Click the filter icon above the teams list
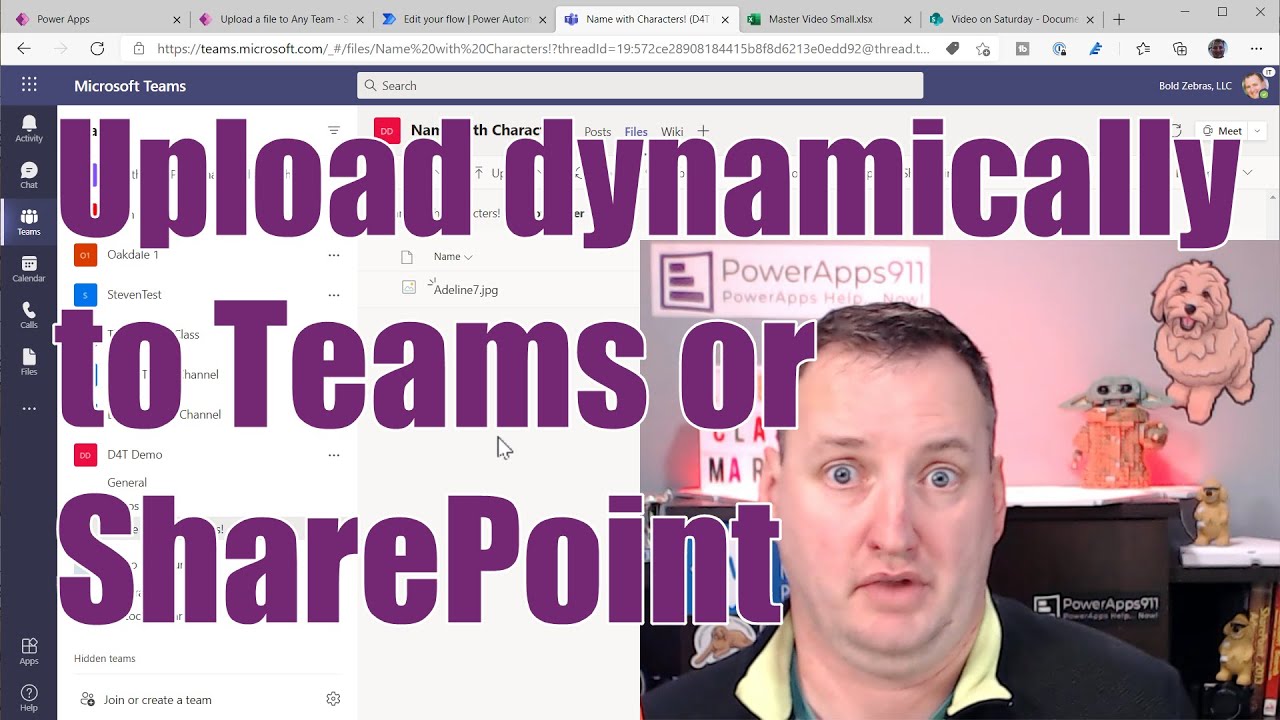 tap(334, 131)
